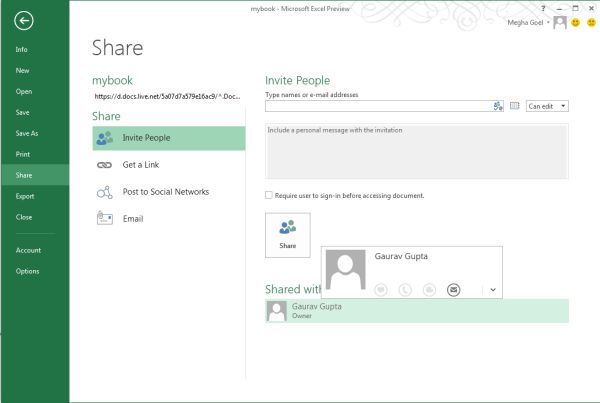
Task: Open Account settings
Action: [x=28, y=250]
